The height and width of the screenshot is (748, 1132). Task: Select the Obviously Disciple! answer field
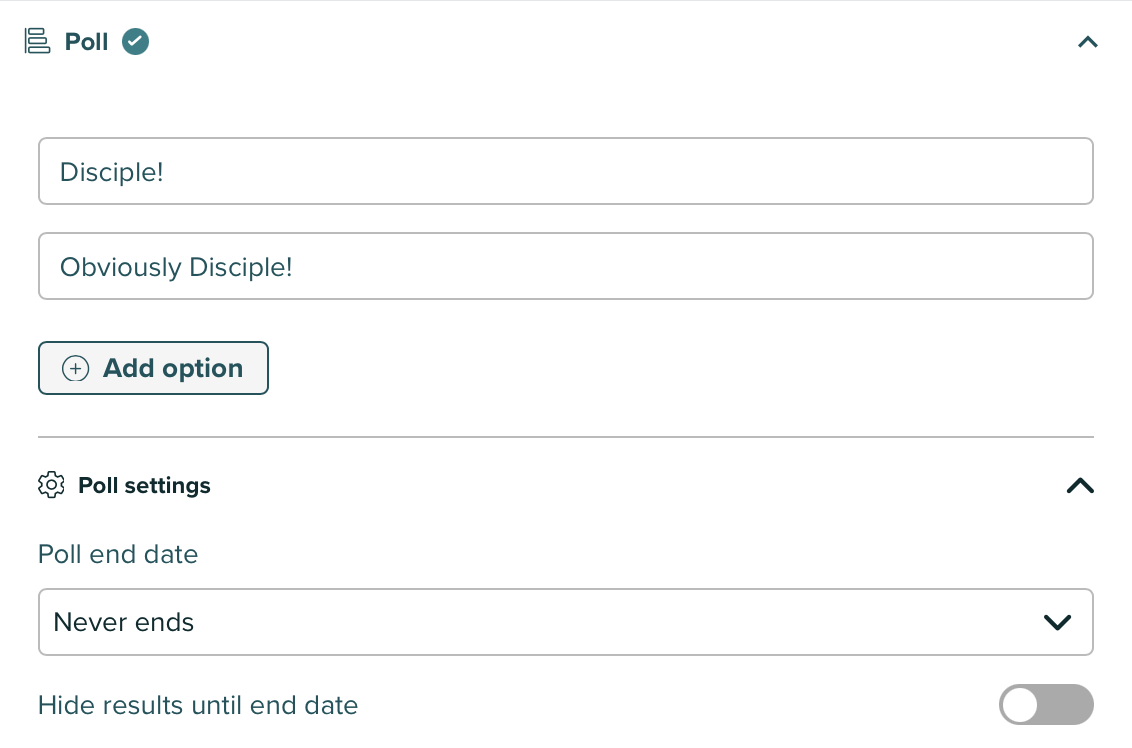(x=565, y=266)
